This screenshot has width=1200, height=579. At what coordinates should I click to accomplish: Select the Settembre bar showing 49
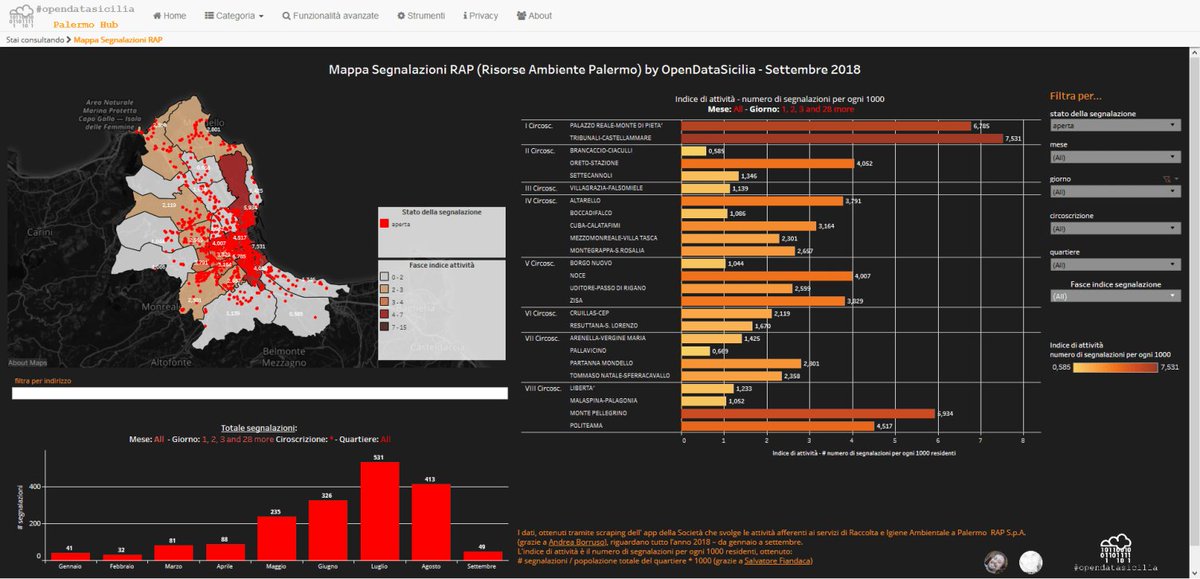pyautogui.click(x=483, y=555)
